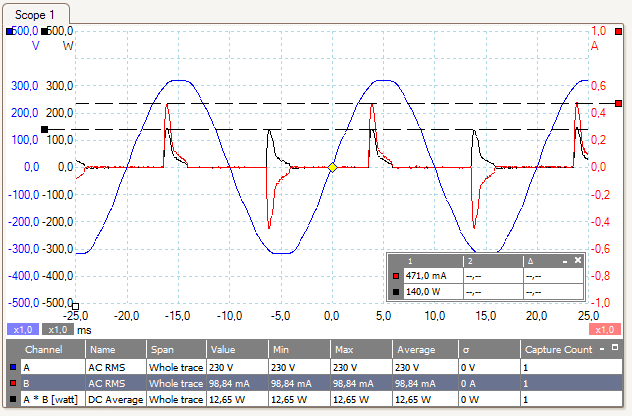Image resolution: width=632 pixels, height=416 pixels.
Task: Click the Capture Count column header
Action: (558, 350)
